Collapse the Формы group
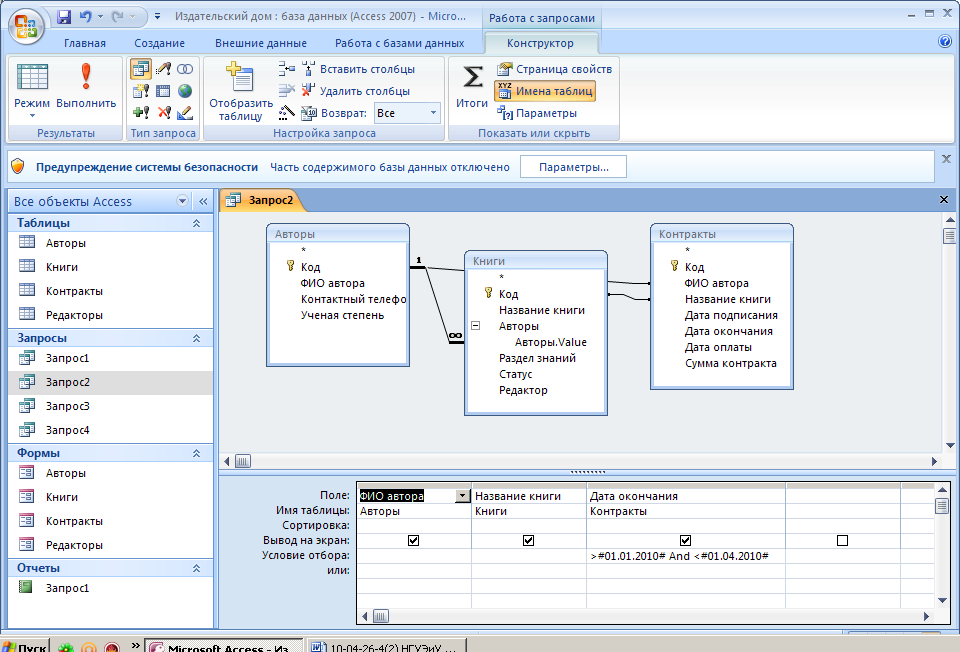 [x=197, y=454]
